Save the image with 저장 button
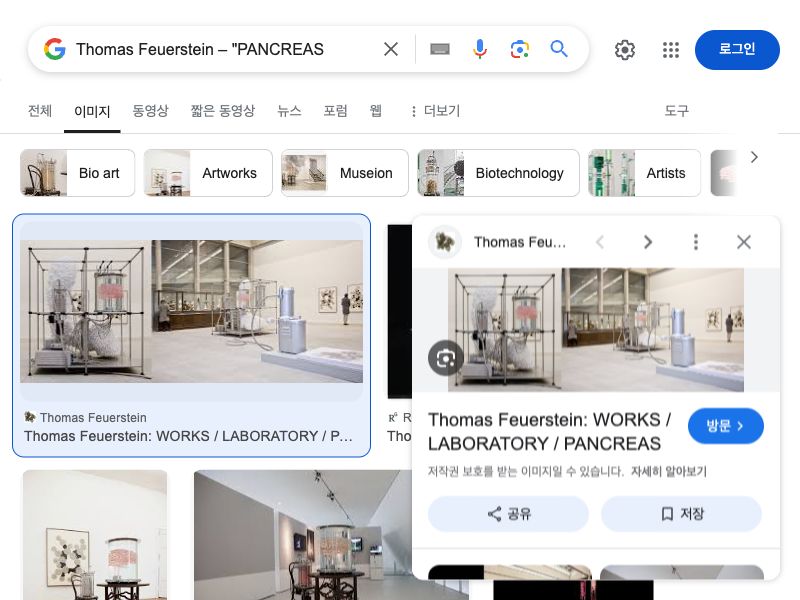 tap(681, 514)
